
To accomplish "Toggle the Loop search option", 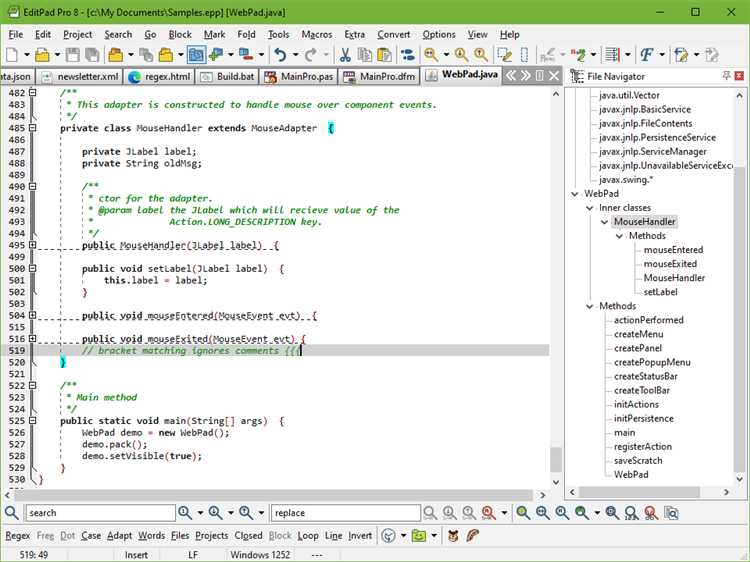I will (308, 536).
